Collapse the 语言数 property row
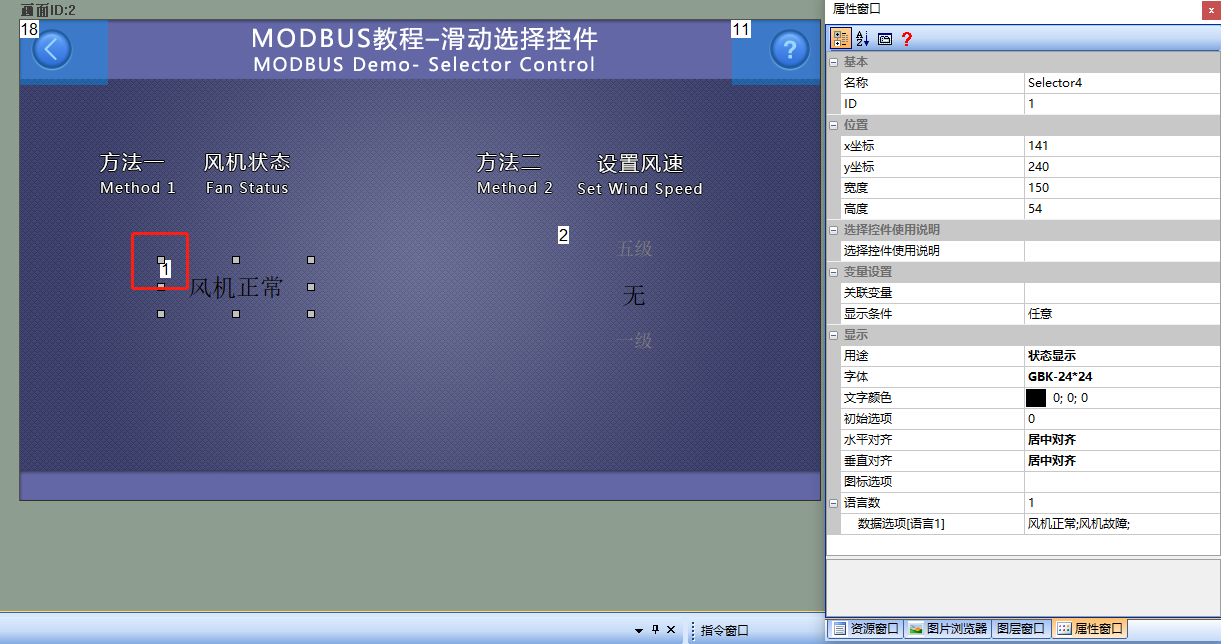This screenshot has width=1221, height=644. pos(833,503)
